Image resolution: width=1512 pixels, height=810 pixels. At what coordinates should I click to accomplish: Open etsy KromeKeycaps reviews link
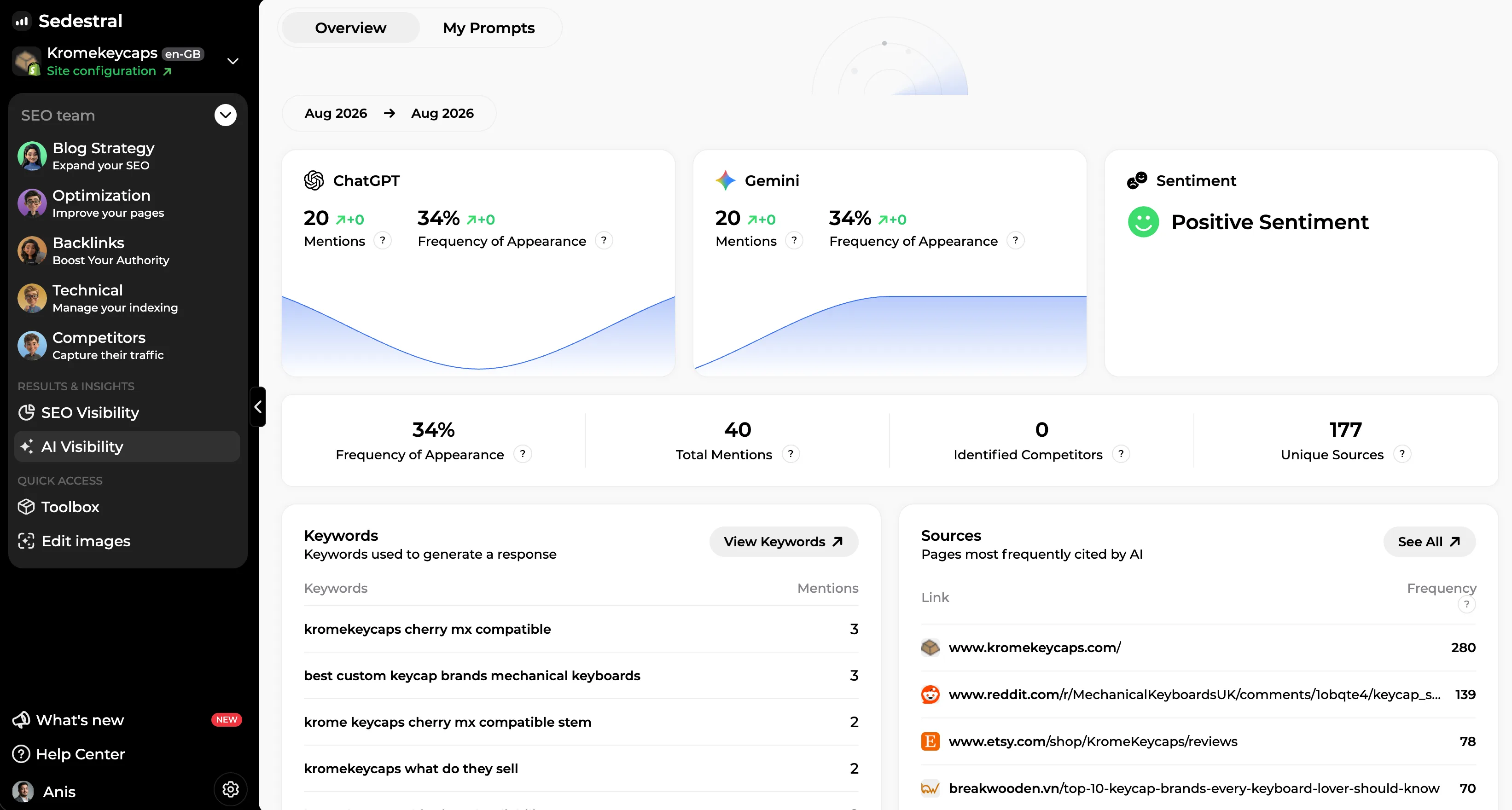[x=1093, y=741]
